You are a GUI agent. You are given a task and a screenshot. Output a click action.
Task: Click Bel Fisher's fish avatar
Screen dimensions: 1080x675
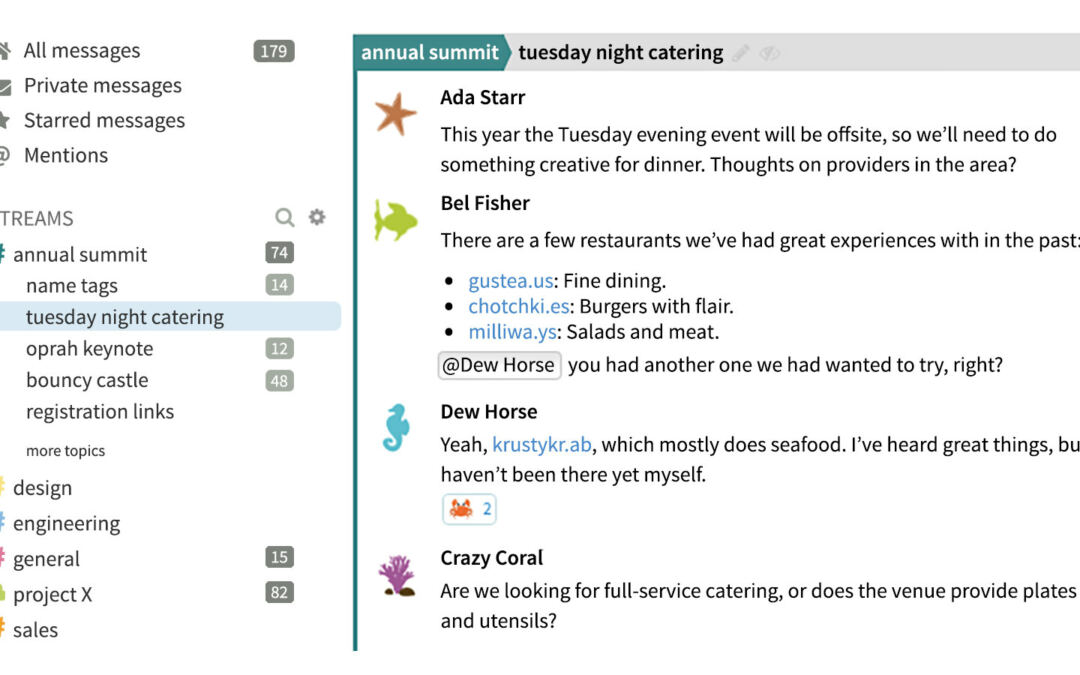(x=395, y=220)
